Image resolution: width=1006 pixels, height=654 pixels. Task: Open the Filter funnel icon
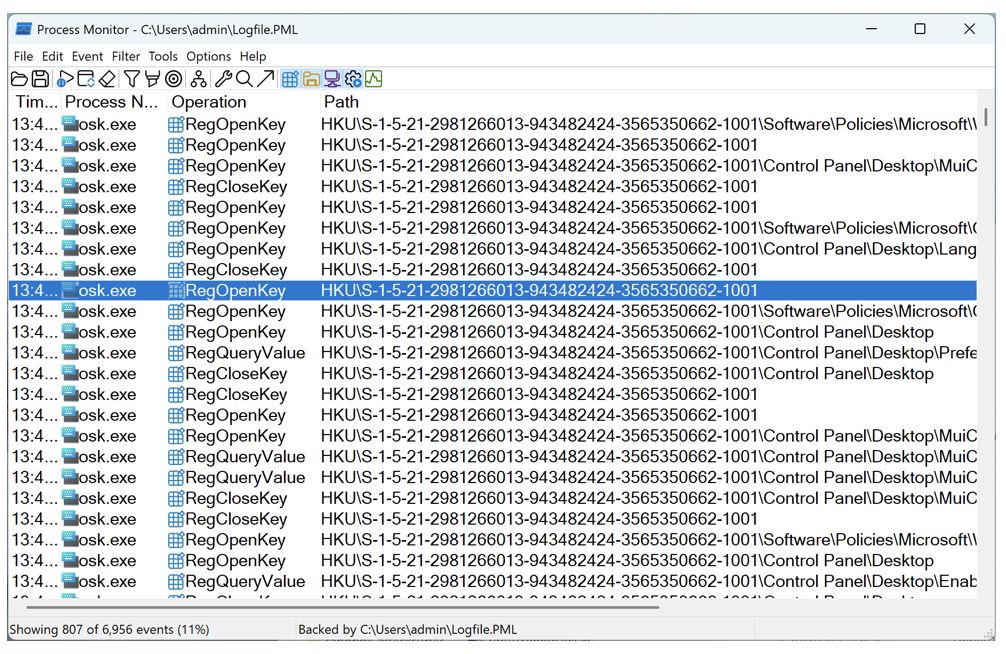(131, 79)
